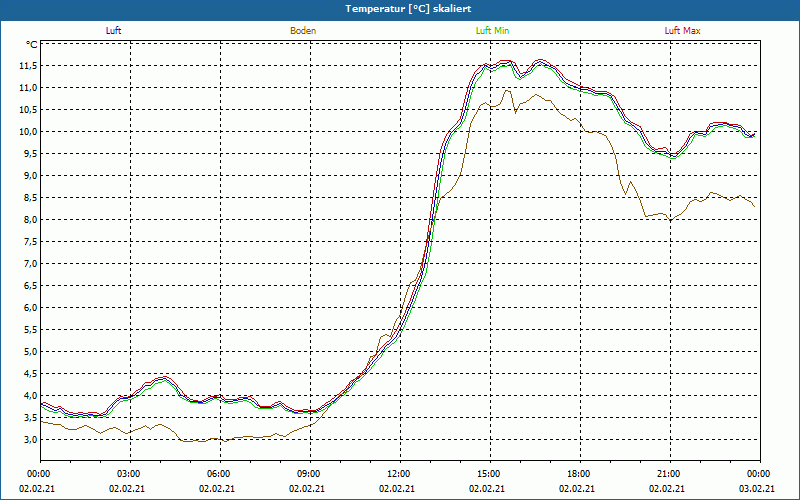Click the chart title Temperatur [°C] skaliert

(408, 9)
